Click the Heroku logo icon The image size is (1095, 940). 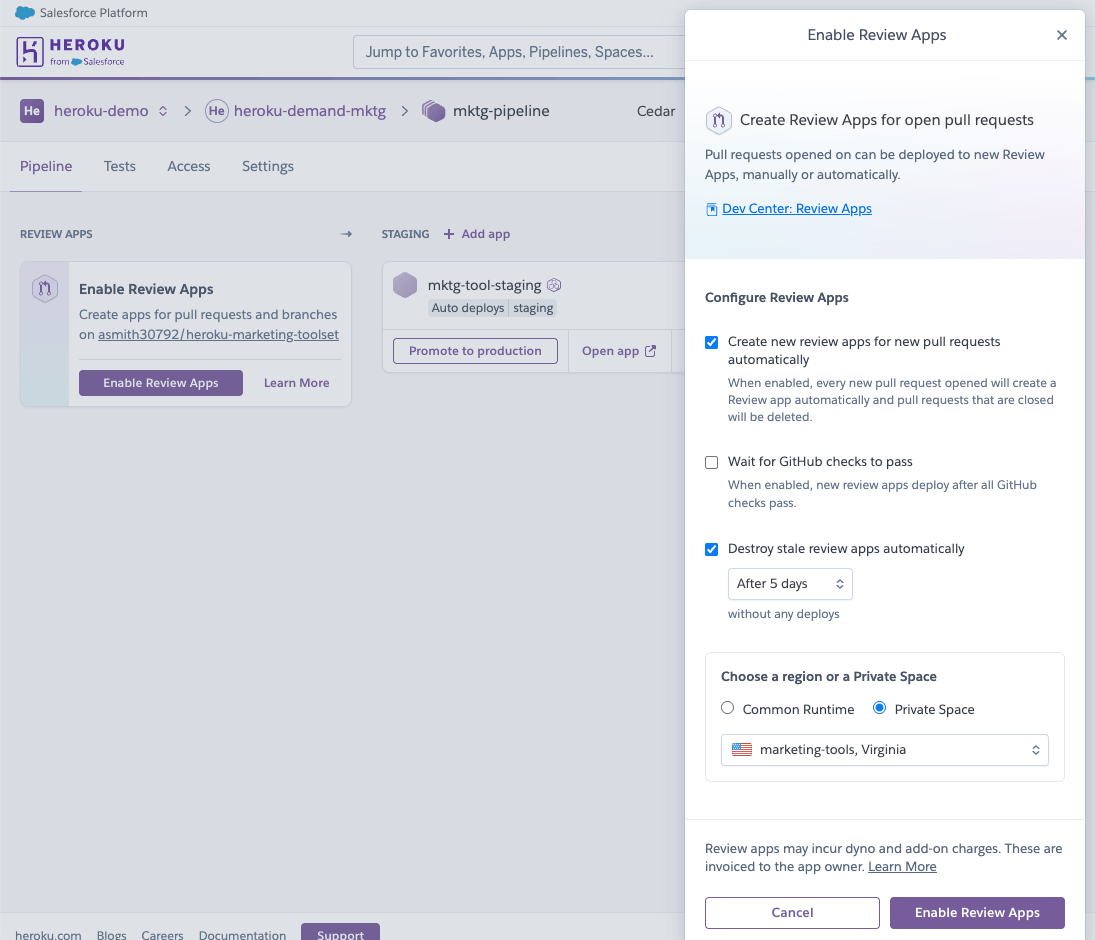point(30,52)
